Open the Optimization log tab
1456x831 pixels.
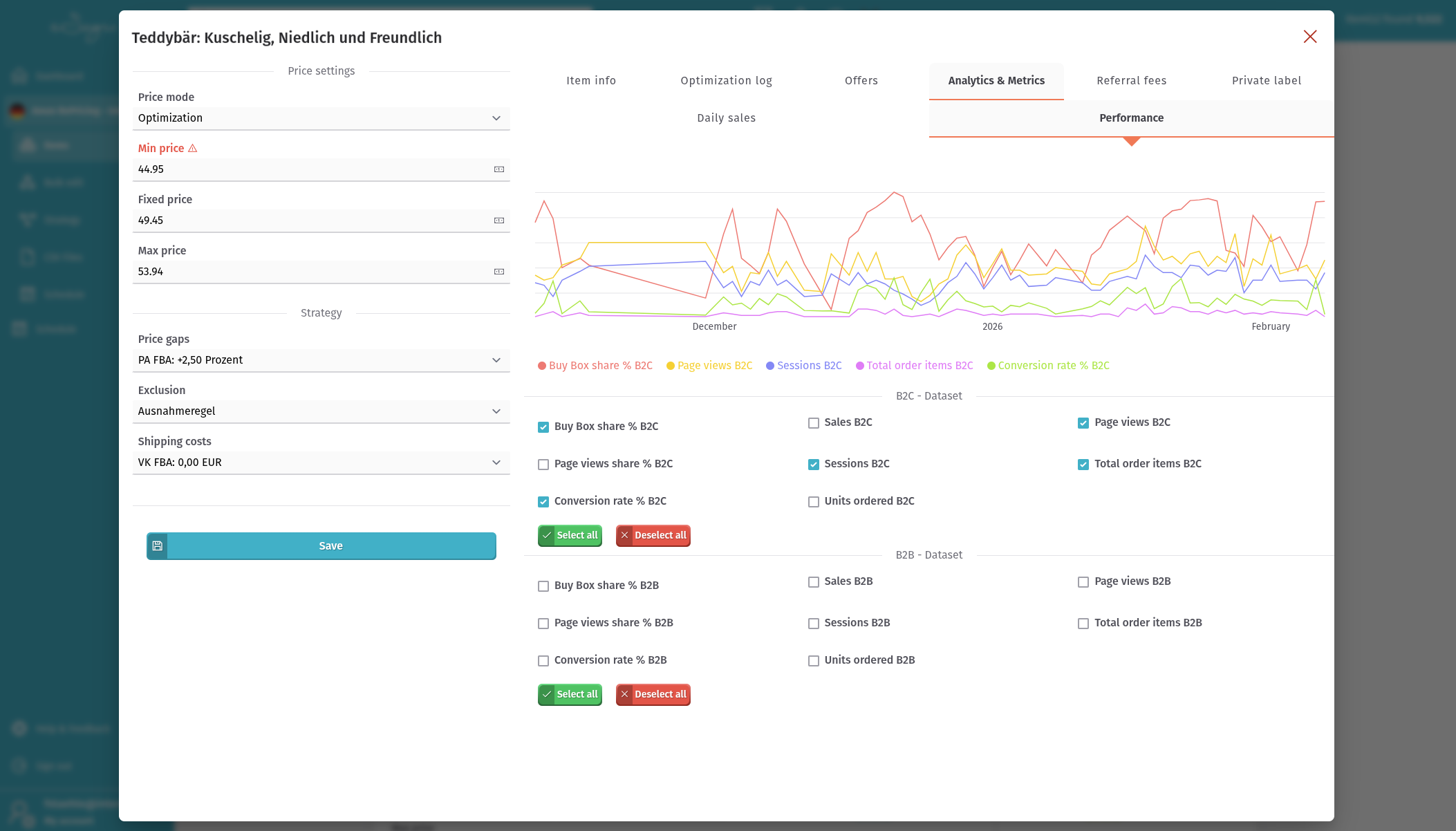click(x=726, y=80)
